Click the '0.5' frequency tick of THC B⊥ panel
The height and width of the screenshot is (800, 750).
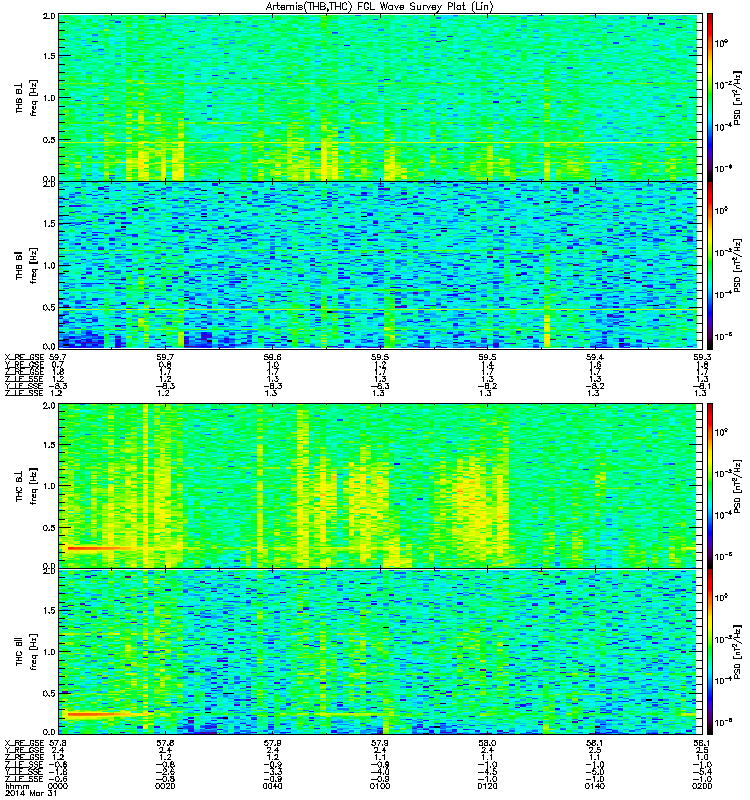(x=49, y=528)
